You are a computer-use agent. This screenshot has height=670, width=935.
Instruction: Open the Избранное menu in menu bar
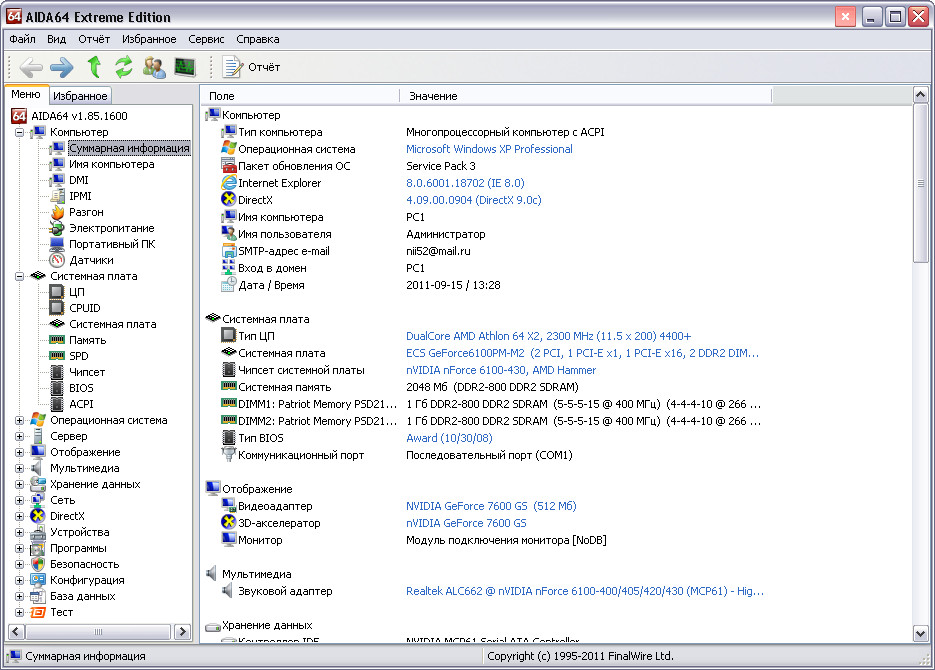click(x=149, y=39)
